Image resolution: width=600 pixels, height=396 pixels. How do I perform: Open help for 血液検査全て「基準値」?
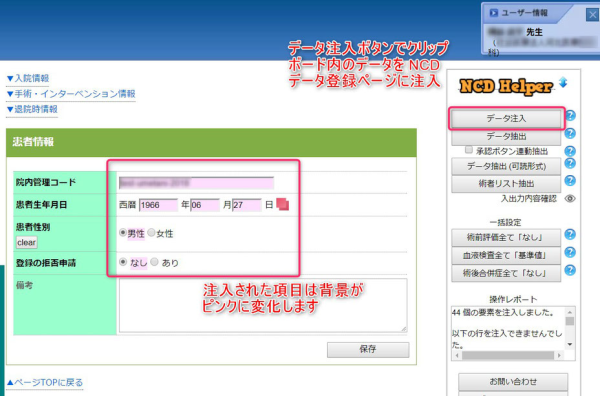(570, 252)
